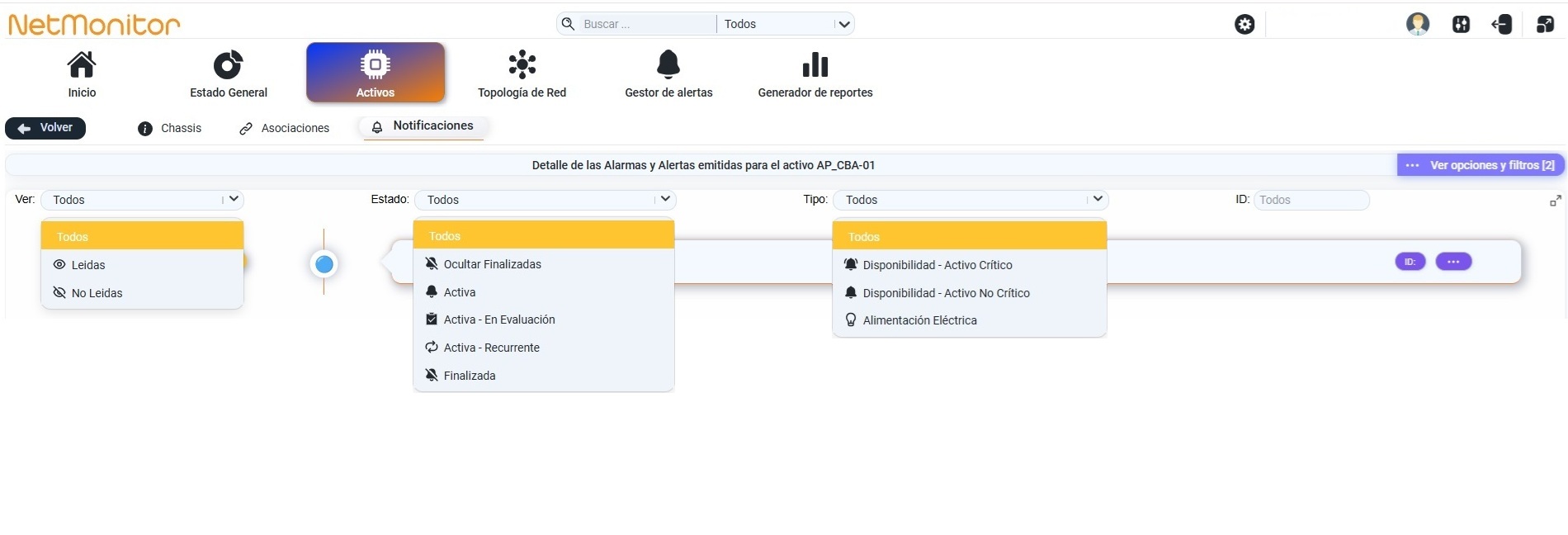Click the blue timeline marker dot
This screenshot has width=1568, height=535.
coord(324,264)
